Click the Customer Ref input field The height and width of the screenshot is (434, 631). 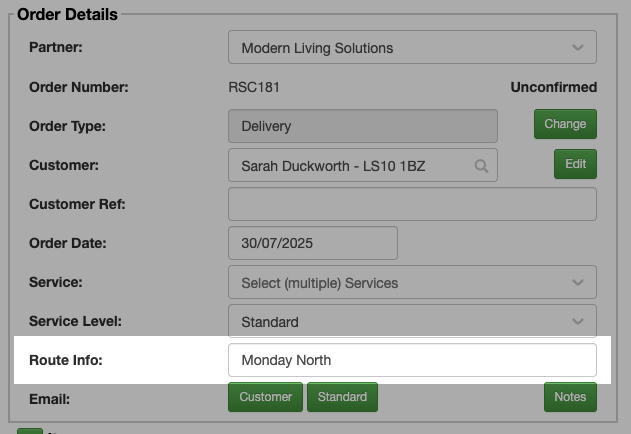click(x=412, y=204)
